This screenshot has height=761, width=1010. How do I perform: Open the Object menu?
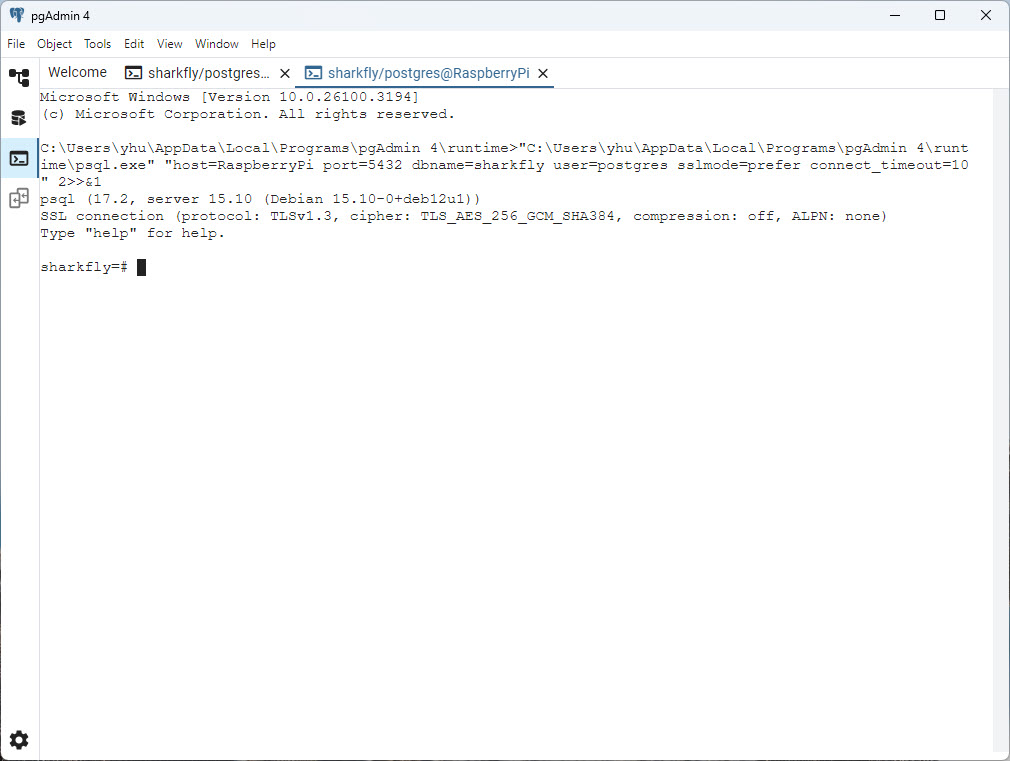click(54, 44)
